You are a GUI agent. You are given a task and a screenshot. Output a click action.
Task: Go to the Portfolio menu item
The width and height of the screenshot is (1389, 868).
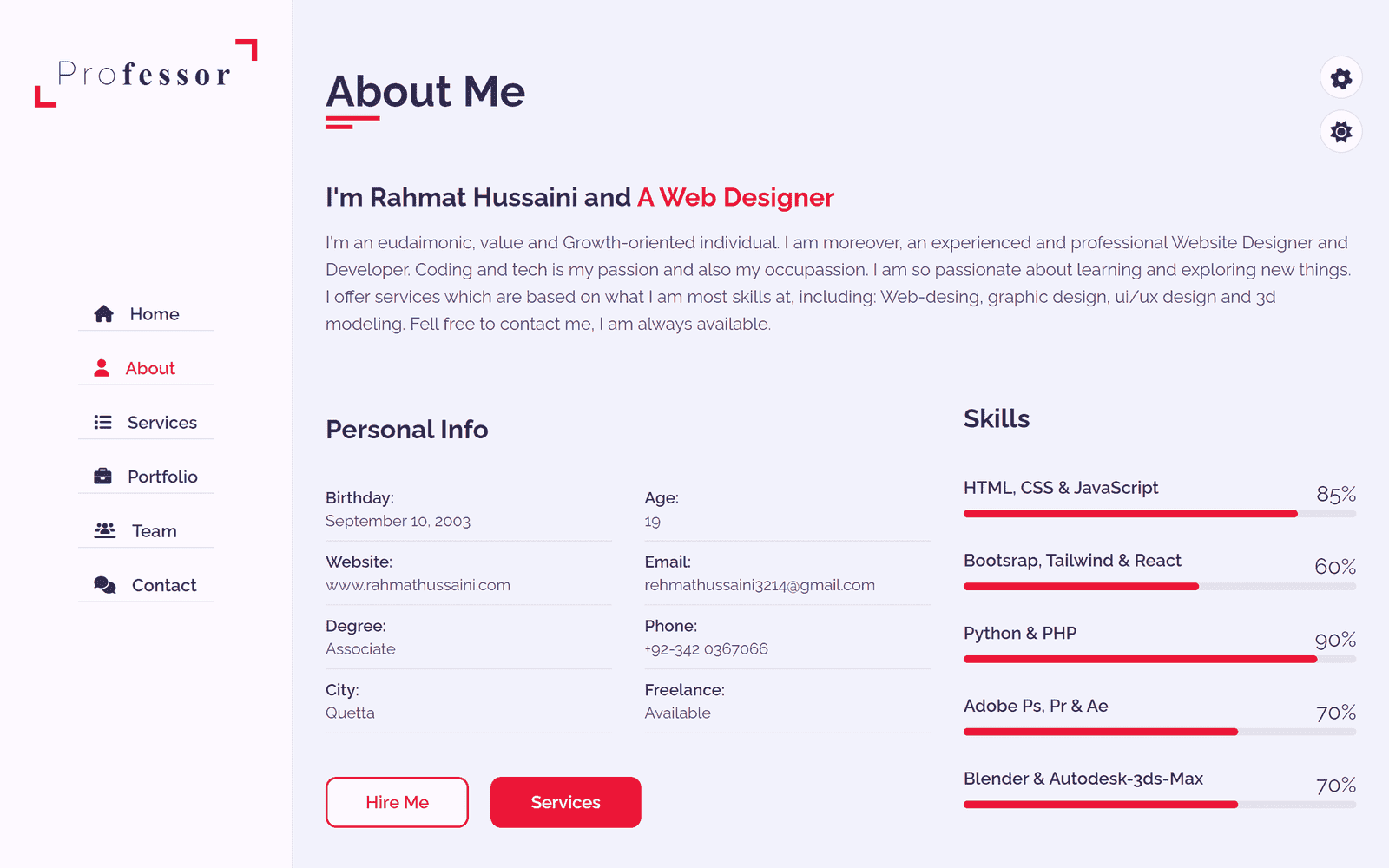[162, 477]
